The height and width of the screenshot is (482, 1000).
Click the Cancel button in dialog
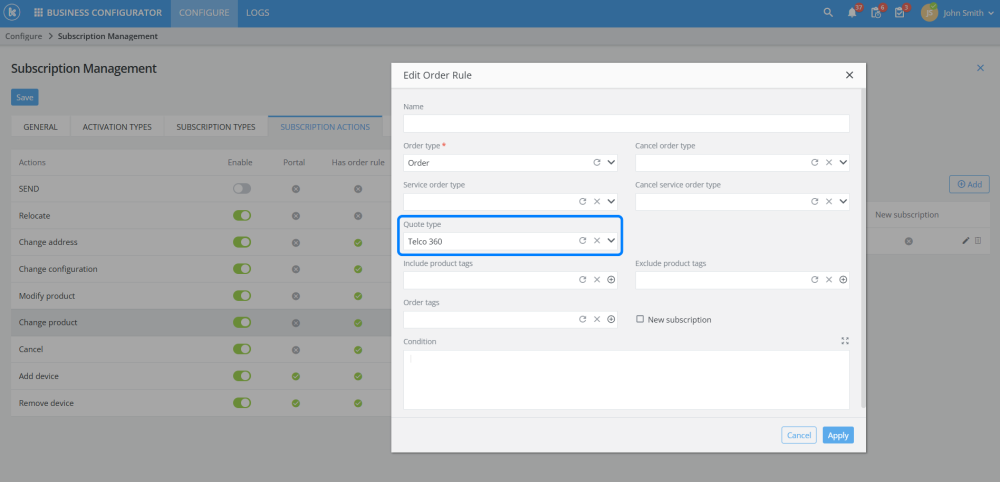pos(799,435)
